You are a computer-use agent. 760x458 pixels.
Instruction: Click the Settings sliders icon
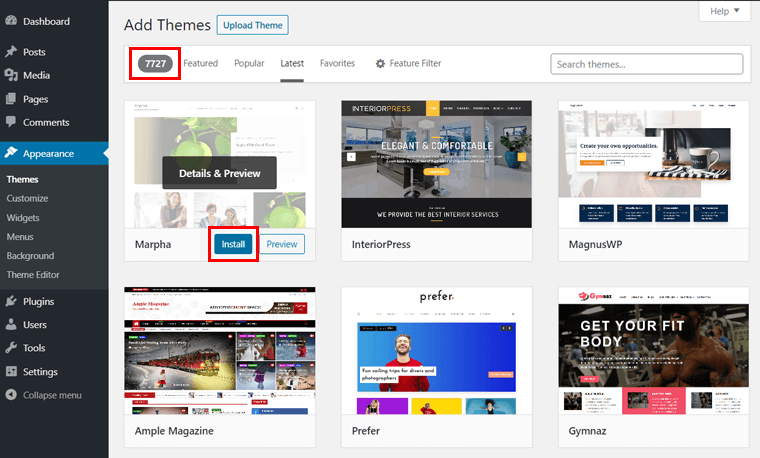(11, 372)
